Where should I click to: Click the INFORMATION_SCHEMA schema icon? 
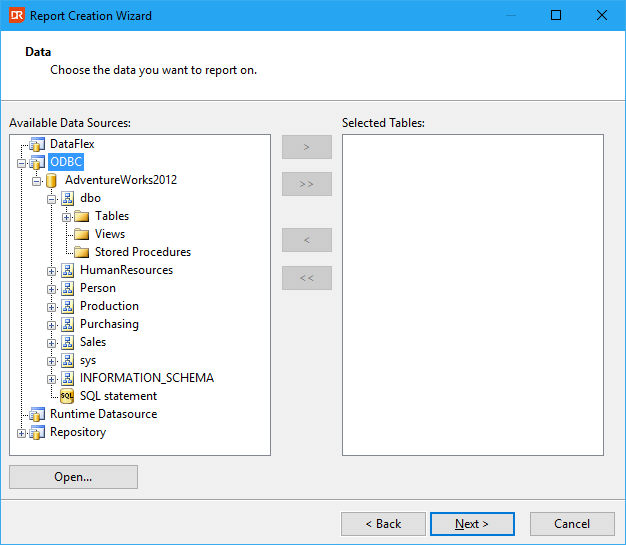pos(67,379)
